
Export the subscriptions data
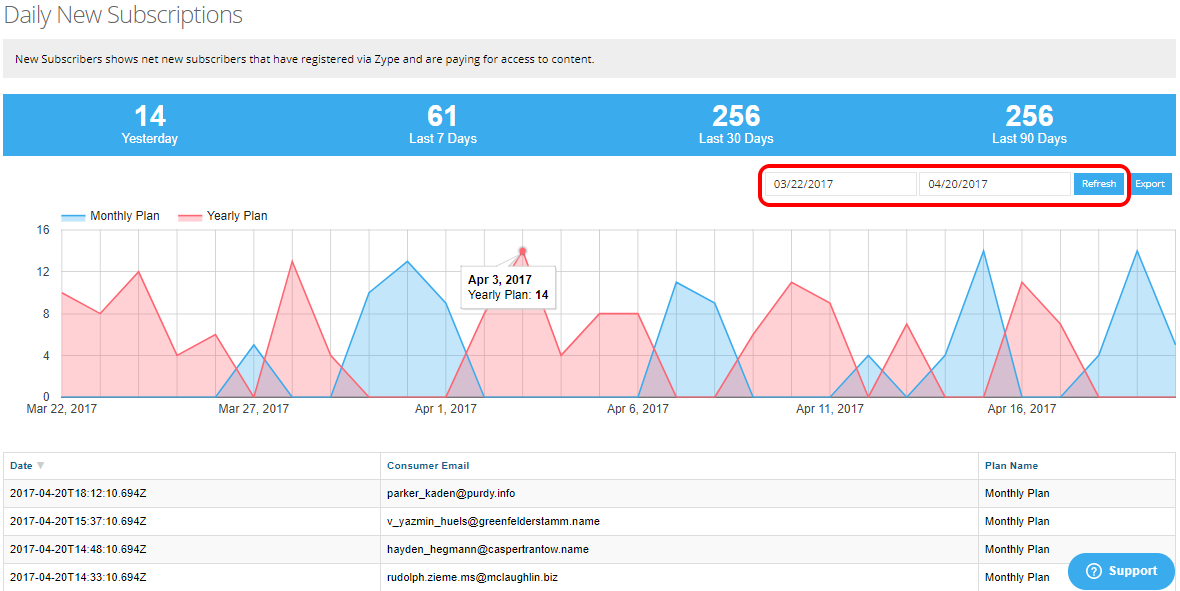point(1150,184)
